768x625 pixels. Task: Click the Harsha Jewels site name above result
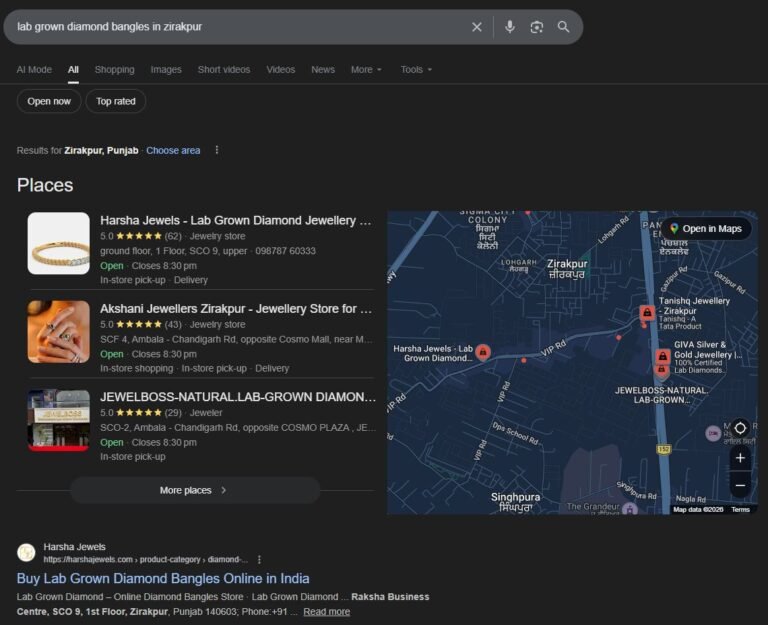tap(74, 547)
